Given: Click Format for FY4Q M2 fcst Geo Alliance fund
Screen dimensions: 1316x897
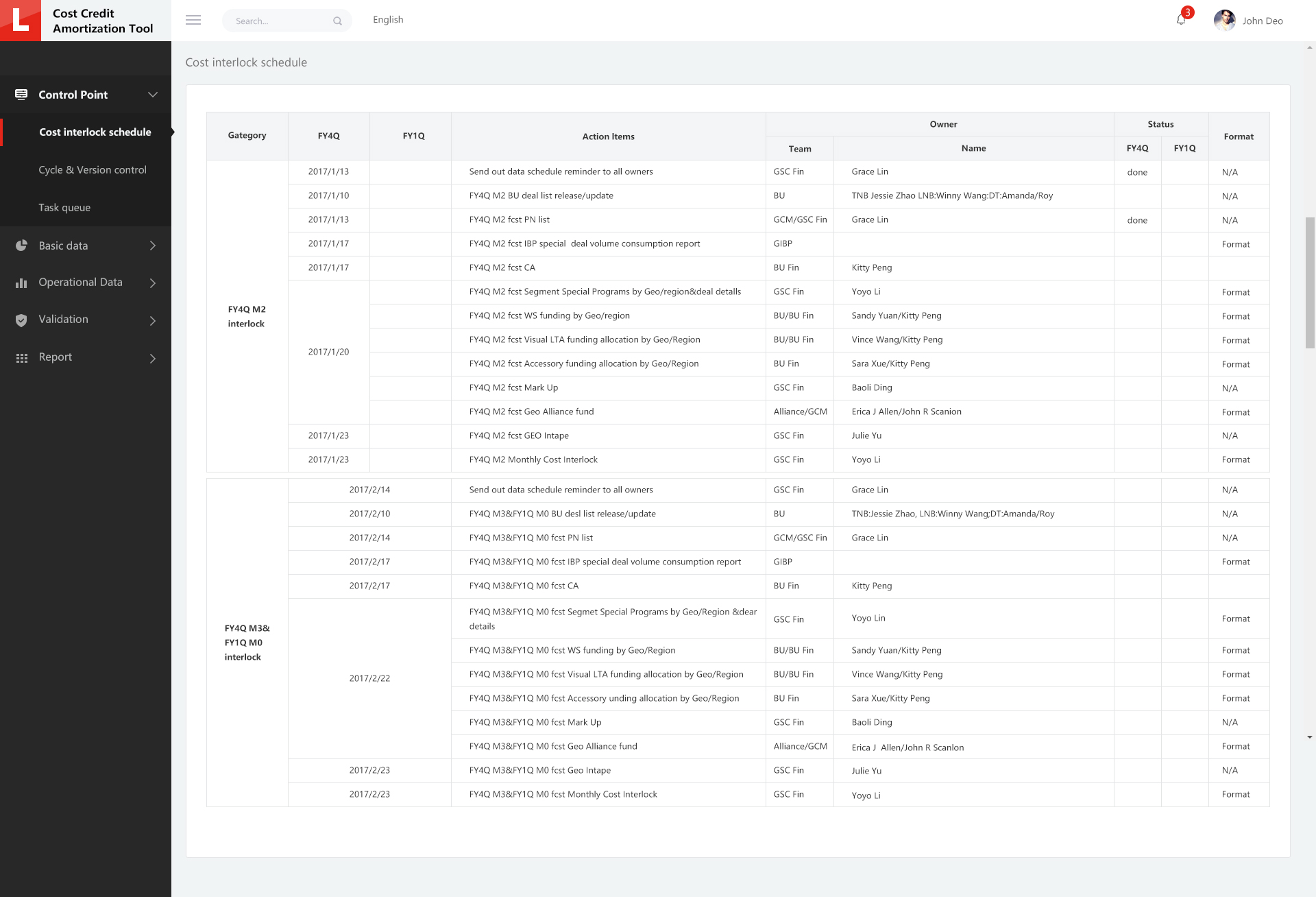Looking at the screenshot, I should pos(1235,412).
